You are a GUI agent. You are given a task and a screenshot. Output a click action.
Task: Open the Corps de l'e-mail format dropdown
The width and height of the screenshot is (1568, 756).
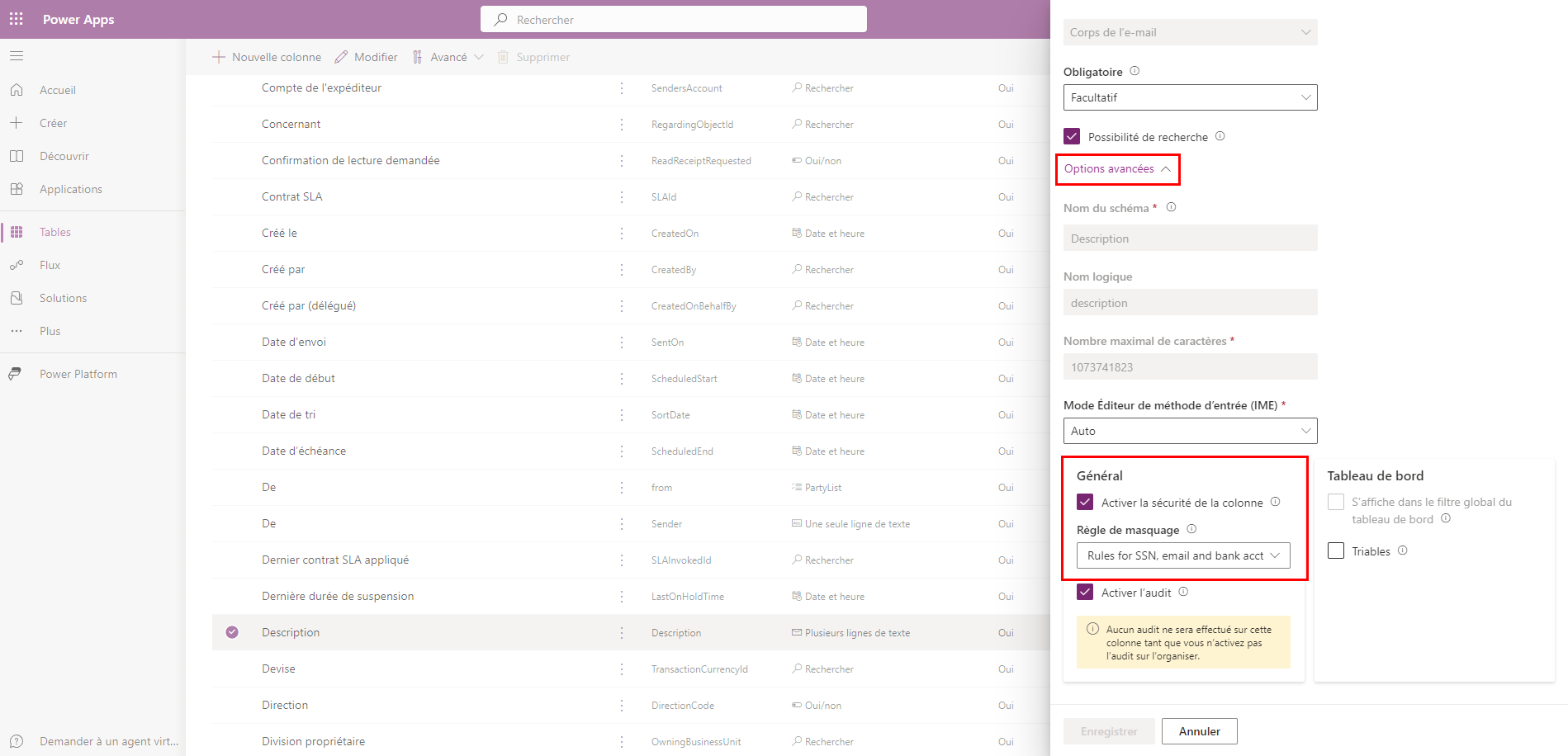[1190, 32]
